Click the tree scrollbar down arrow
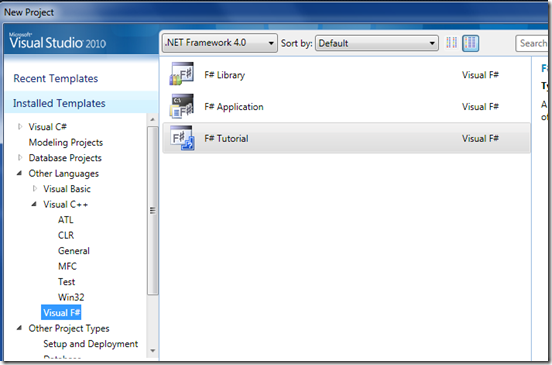 click(x=152, y=351)
